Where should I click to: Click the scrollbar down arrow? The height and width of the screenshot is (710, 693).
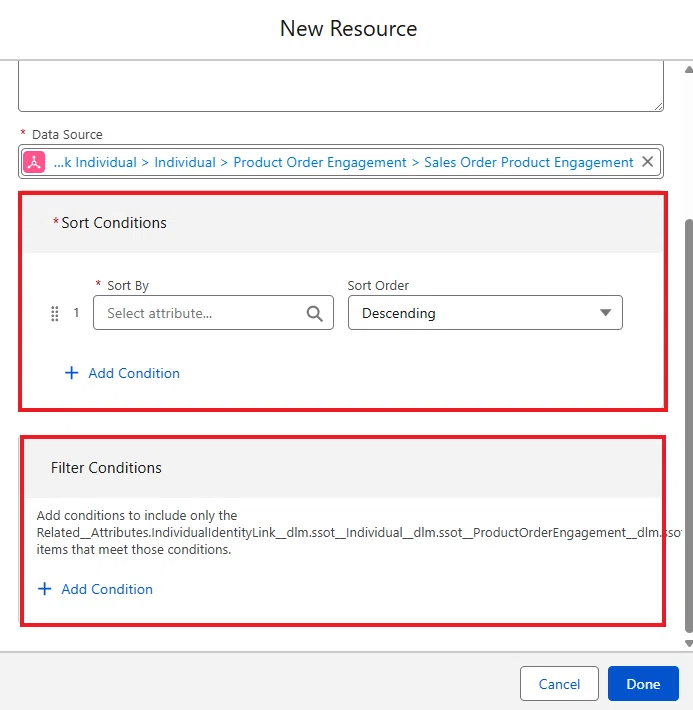click(689, 643)
